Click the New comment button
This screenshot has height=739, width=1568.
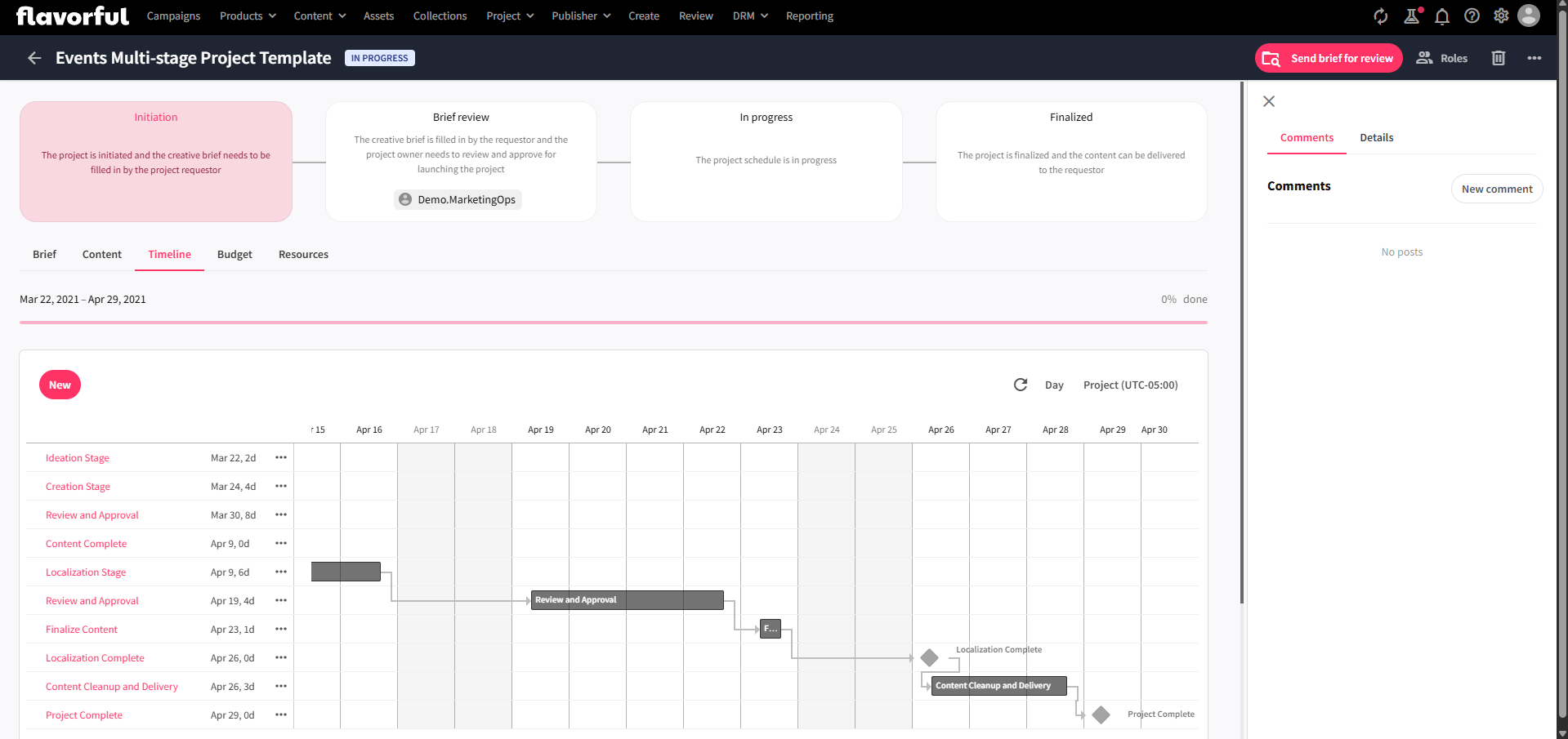(x=1496, y=189)
